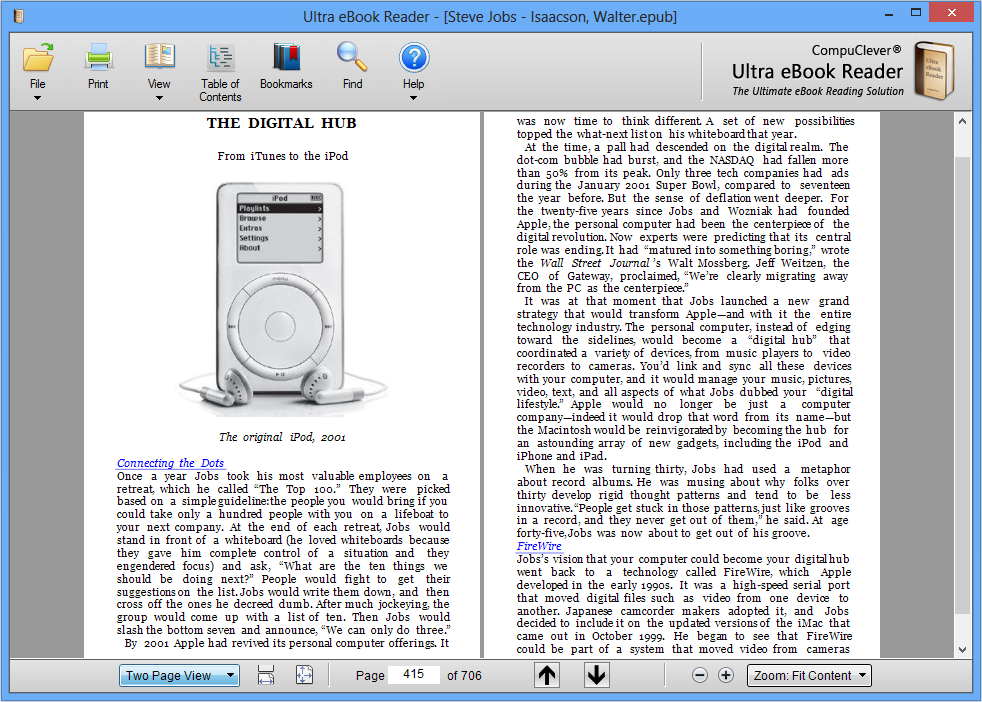Click the 'of 706' page total text

[x=464, y=676]
